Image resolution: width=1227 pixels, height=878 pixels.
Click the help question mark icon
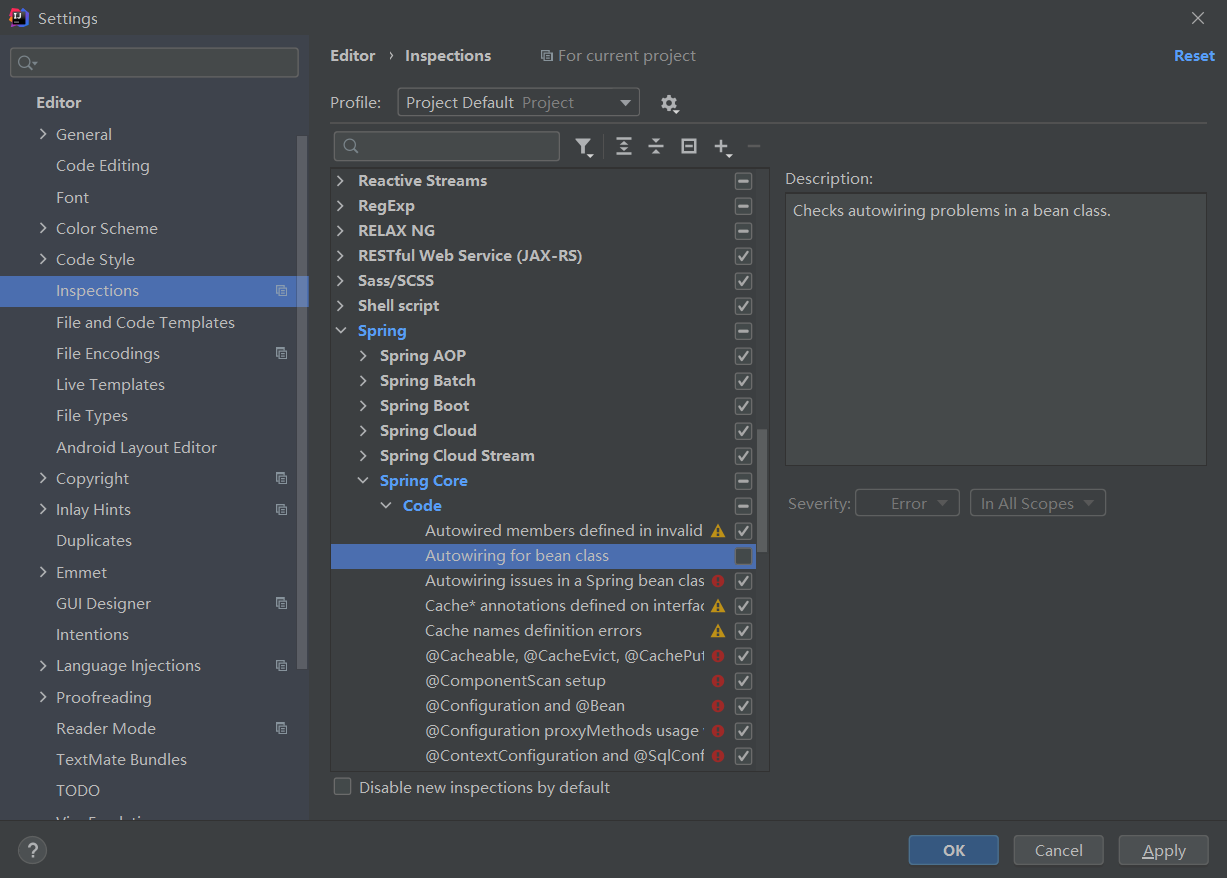tap(33, 850)
